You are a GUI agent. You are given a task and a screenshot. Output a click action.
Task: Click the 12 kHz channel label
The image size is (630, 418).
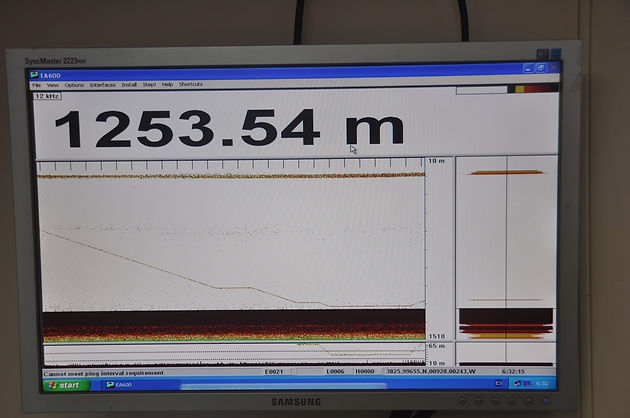(x=47, y=96)
